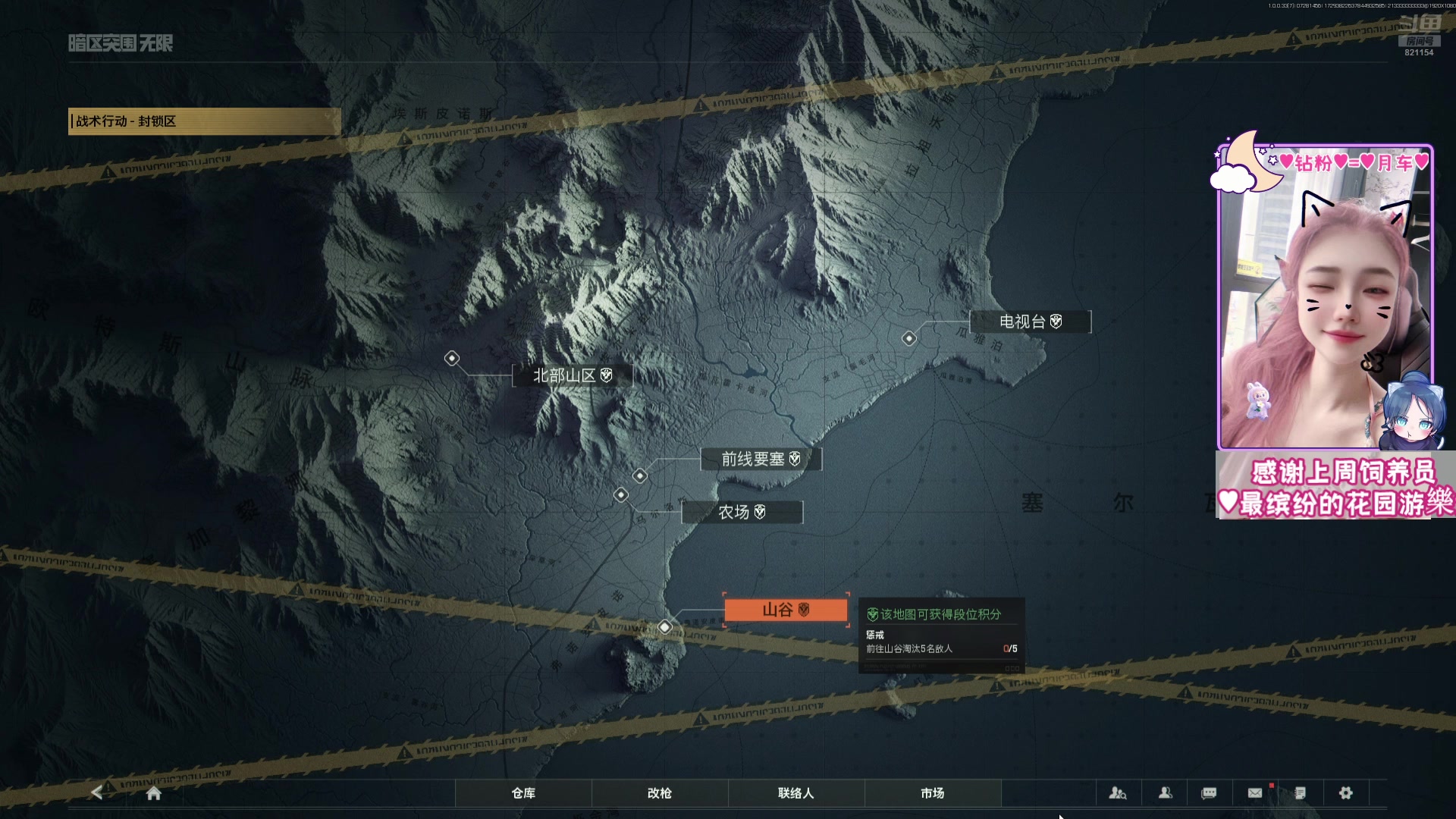The image size is (1456, 819).
Task: Go to the home screen icon
Action: tap(154, 793)
